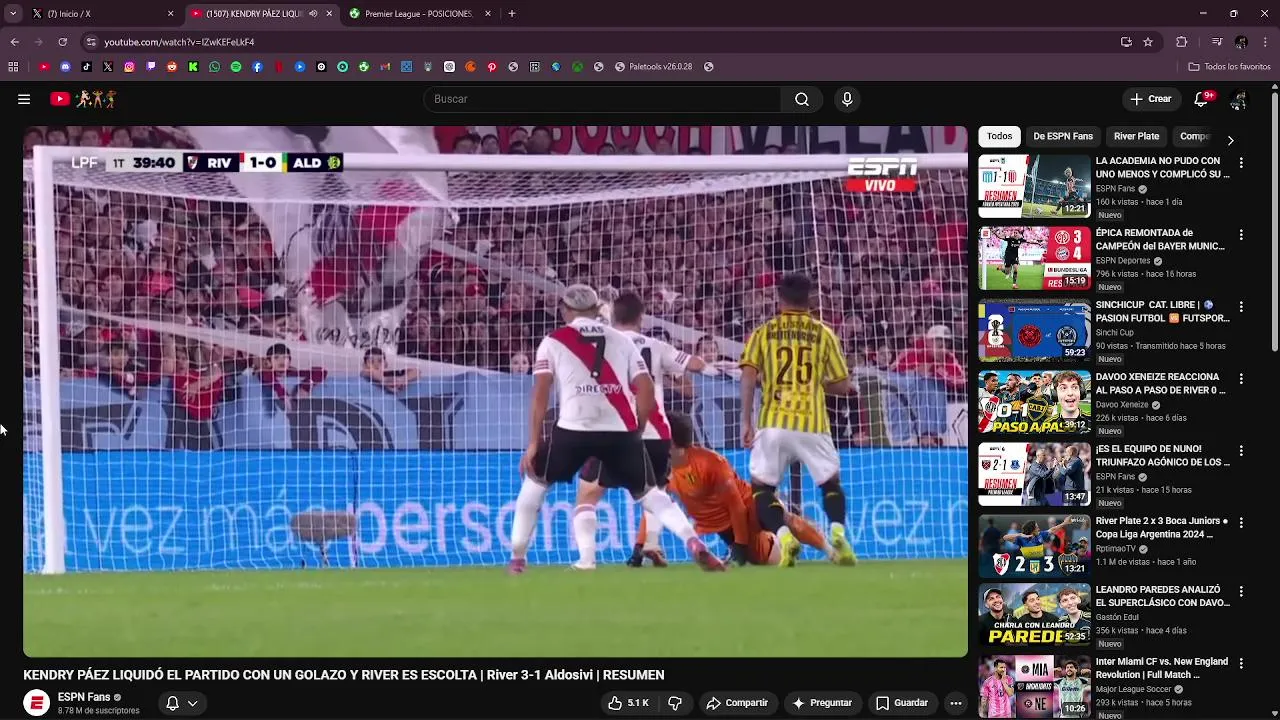
Task: Open the YouTube account avatar menu
Action: click(1239, 99)
